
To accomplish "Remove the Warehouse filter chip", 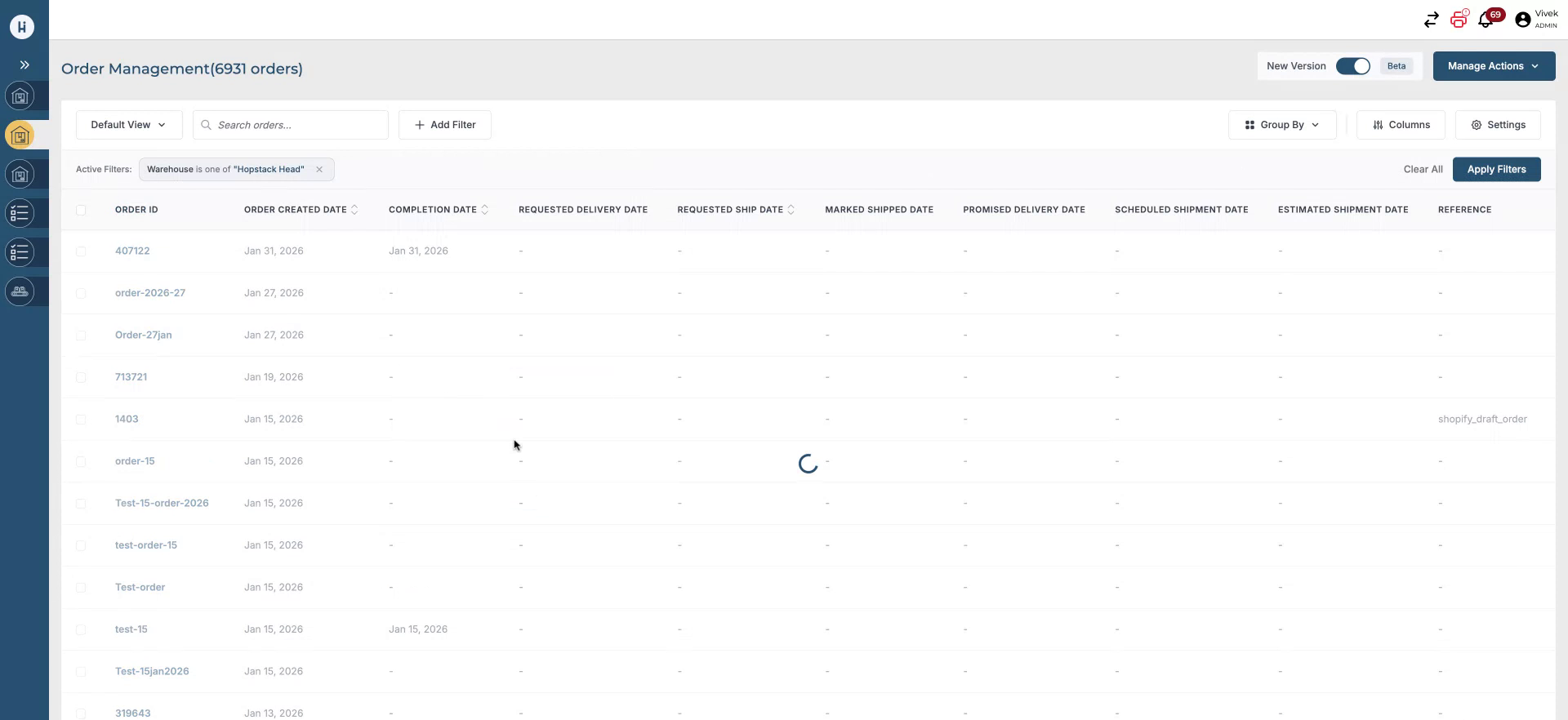I will [319, 170].
